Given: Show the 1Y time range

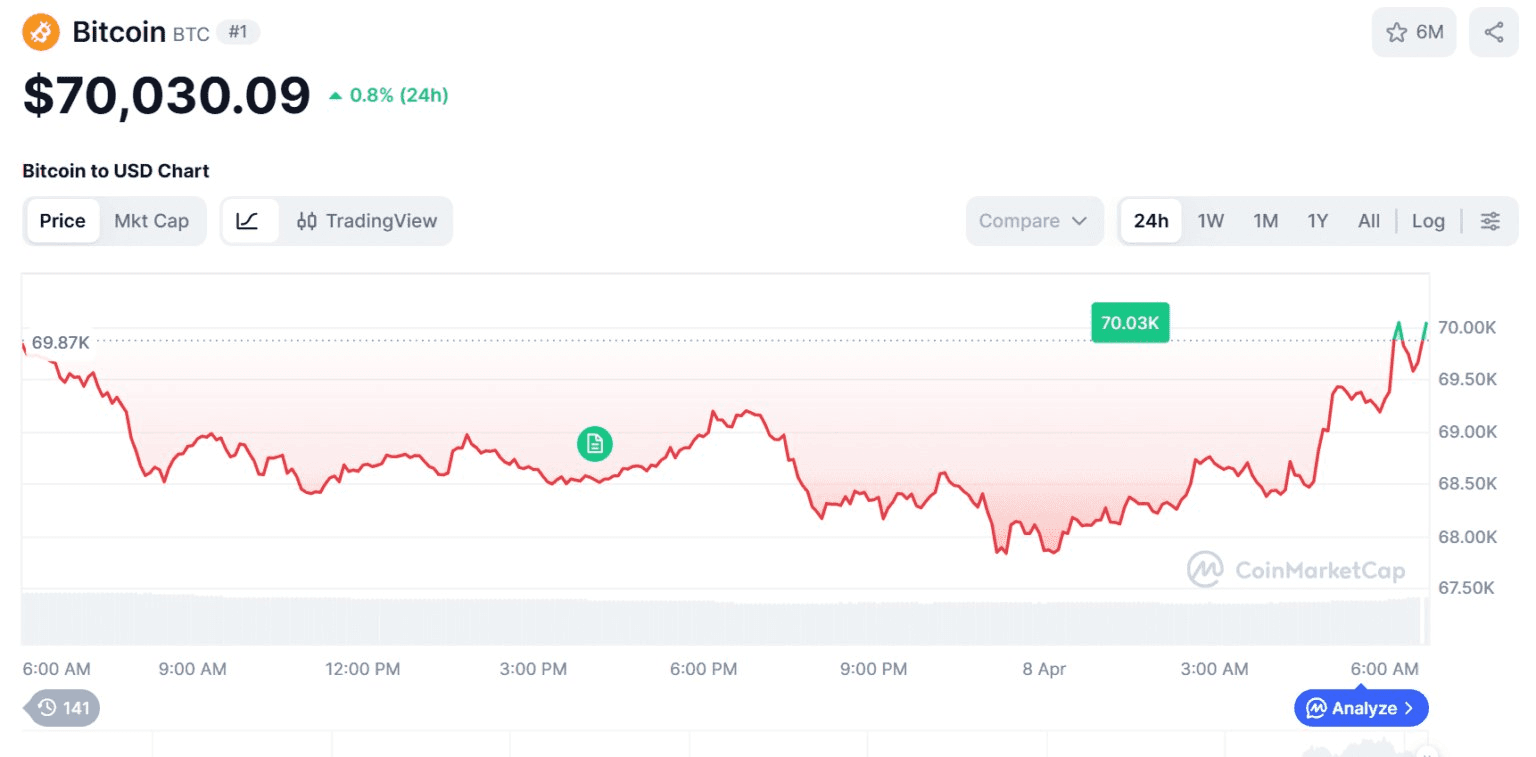Looking at the screenshot, I should coord(1317,221).
